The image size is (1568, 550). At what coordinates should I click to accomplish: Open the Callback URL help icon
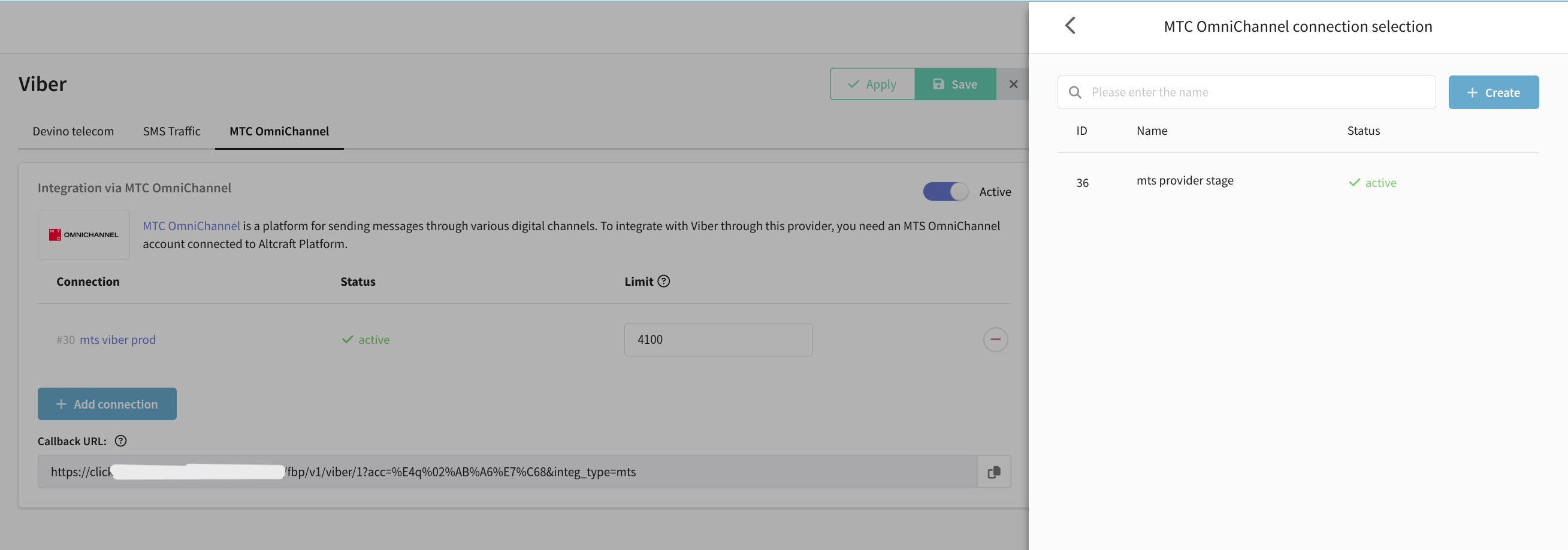(120, 441)
